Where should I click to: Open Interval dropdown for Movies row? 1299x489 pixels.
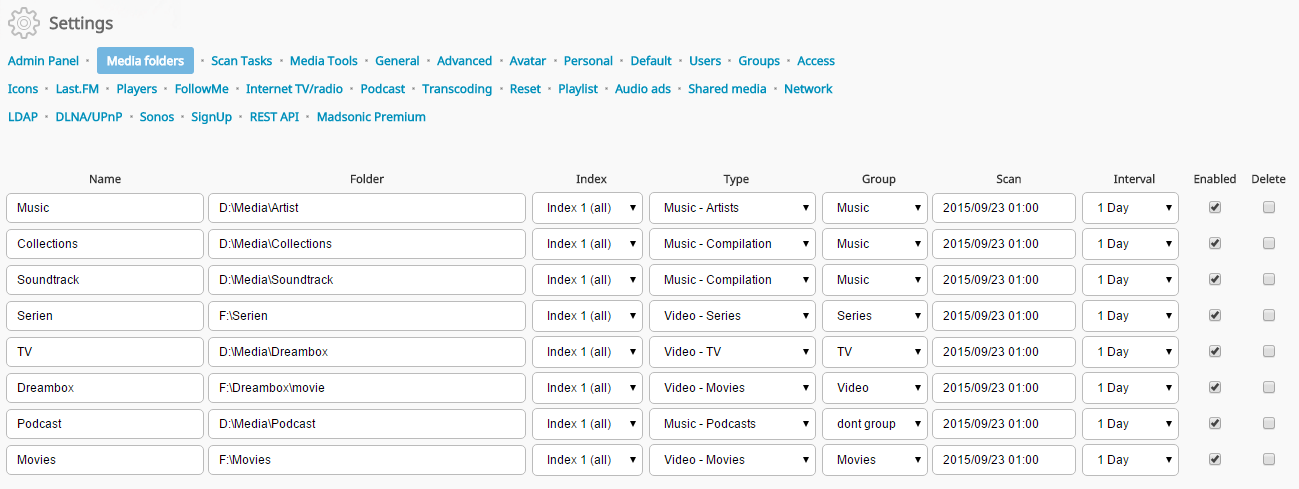point(1130,460)
